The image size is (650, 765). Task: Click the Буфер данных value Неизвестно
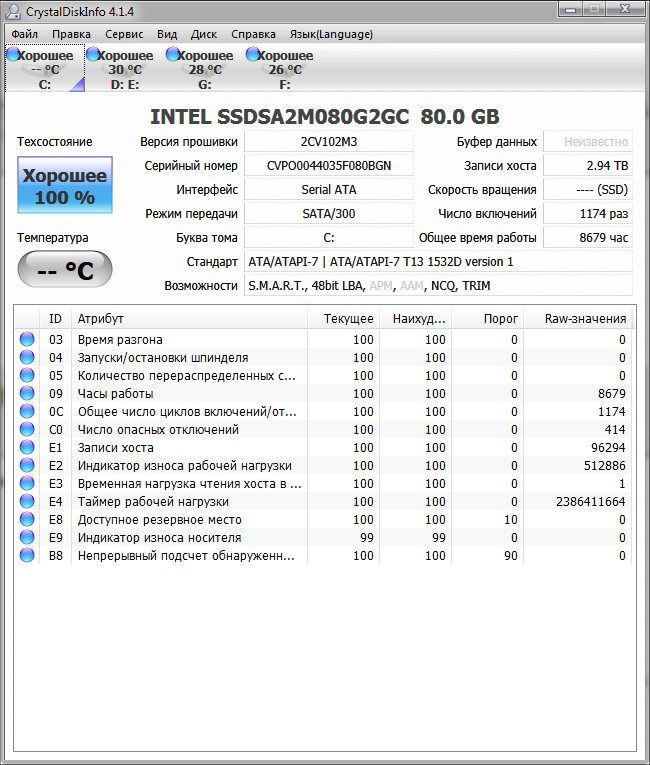pos(588,141)
